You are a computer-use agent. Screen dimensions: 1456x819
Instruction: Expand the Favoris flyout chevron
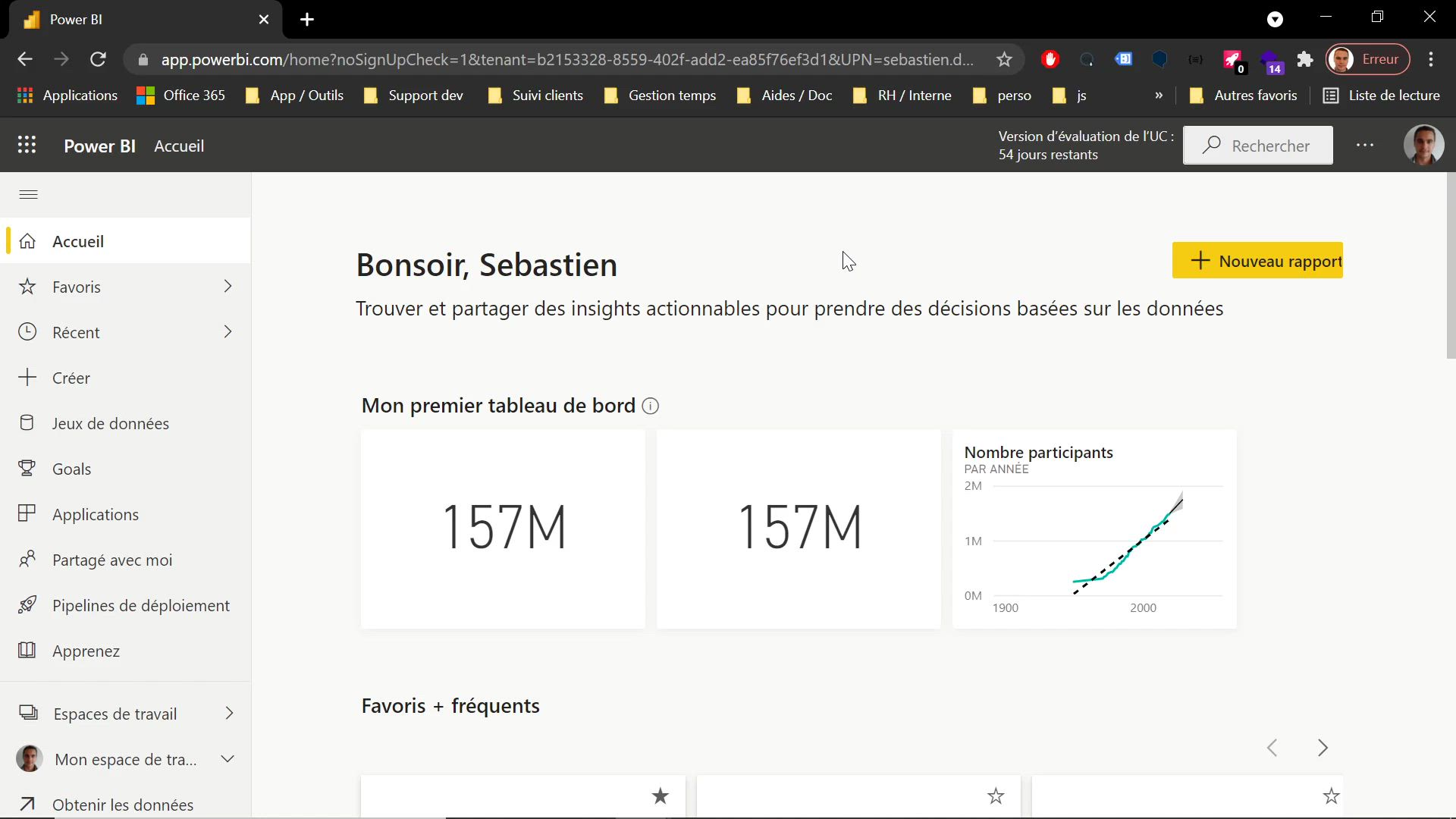(x=227, y=287)
